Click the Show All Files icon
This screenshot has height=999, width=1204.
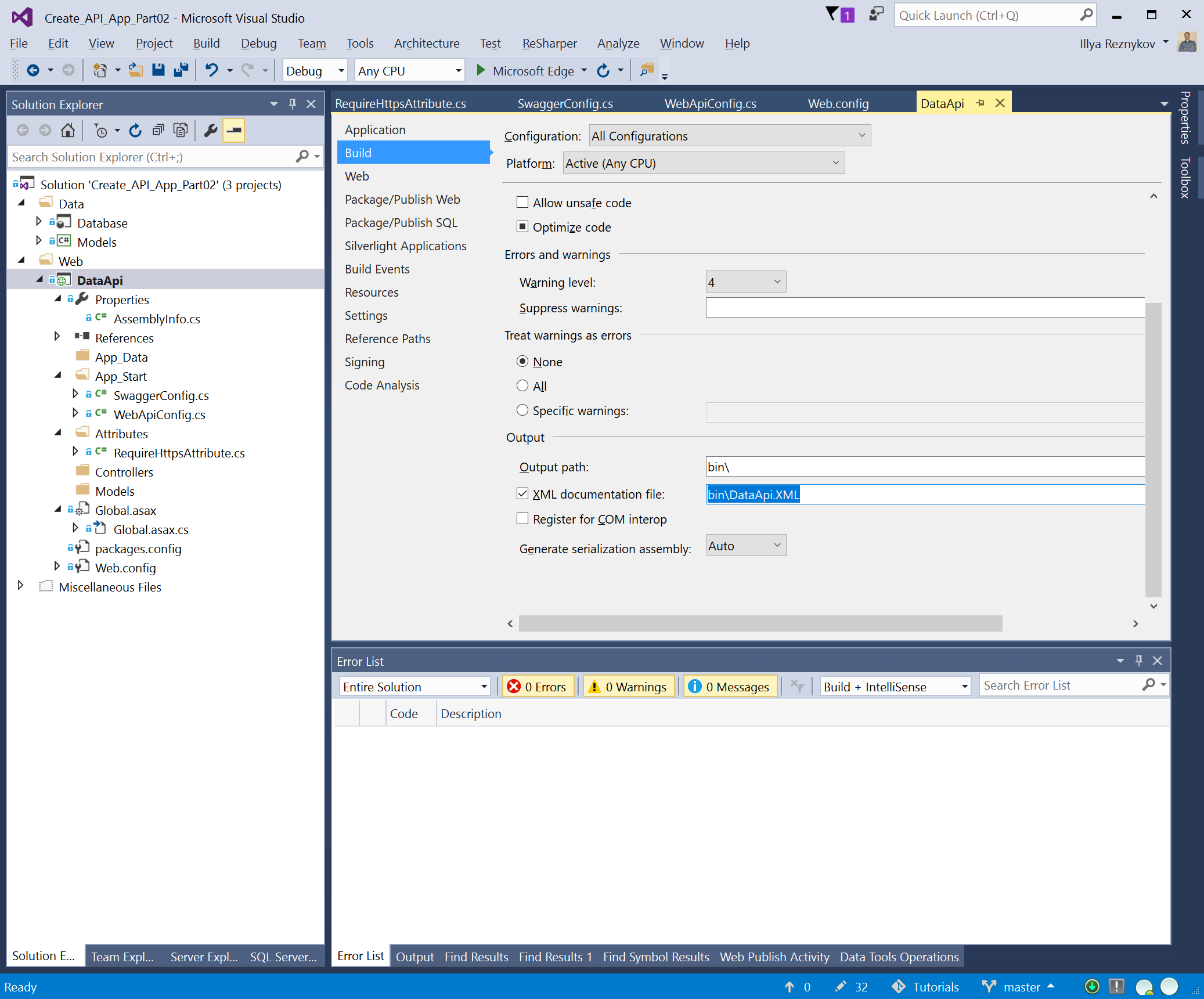181,130
